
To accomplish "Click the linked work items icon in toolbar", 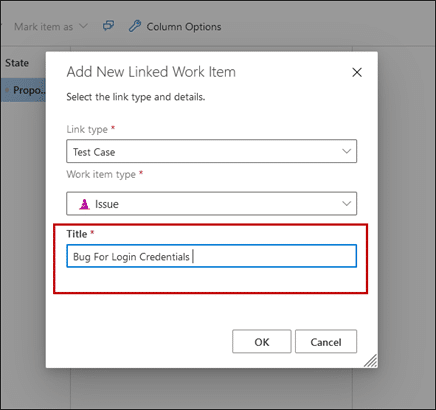I will 108,26.
